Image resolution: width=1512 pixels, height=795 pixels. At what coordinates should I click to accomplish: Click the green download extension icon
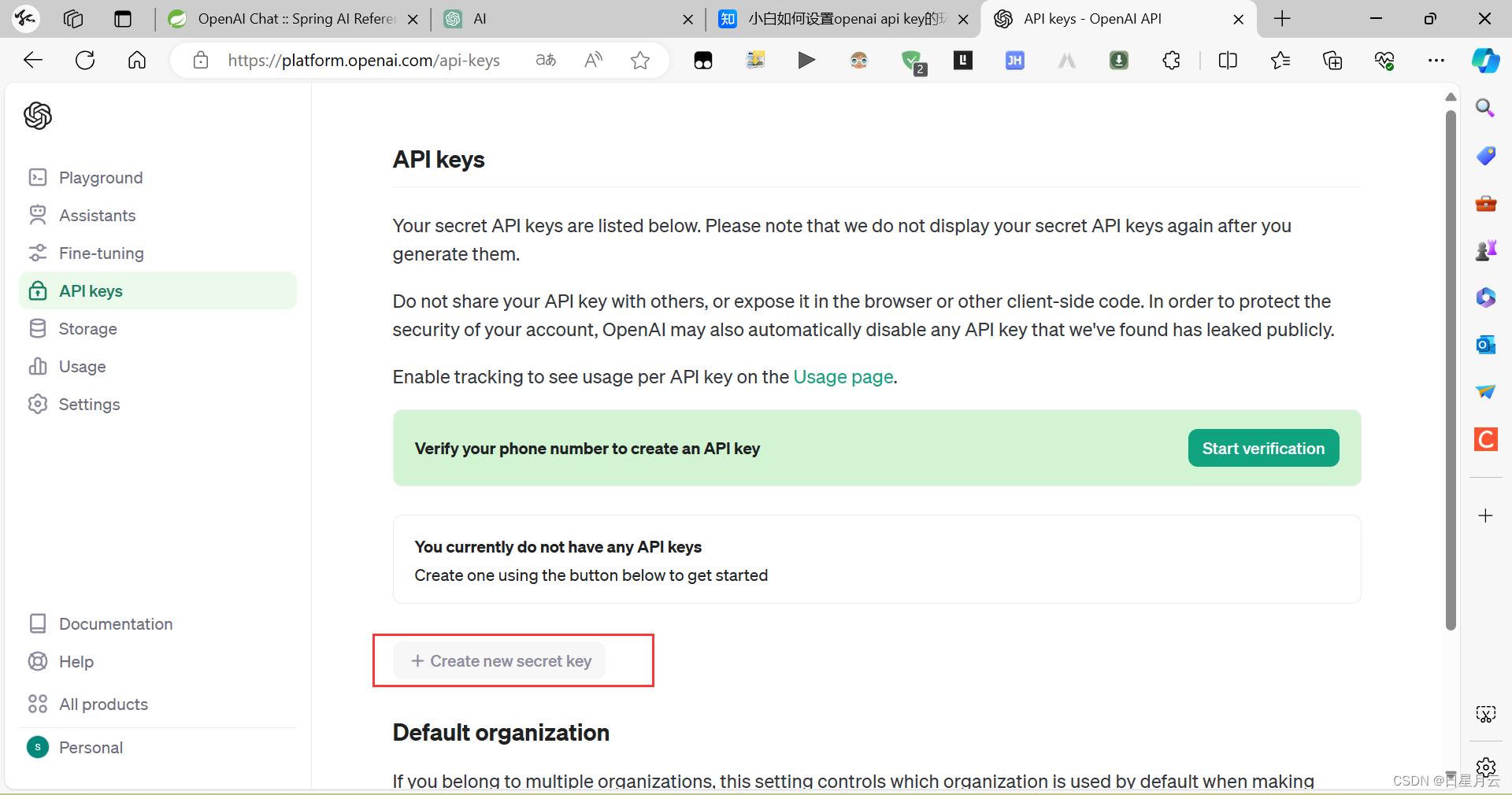[x=1119, y=61]
